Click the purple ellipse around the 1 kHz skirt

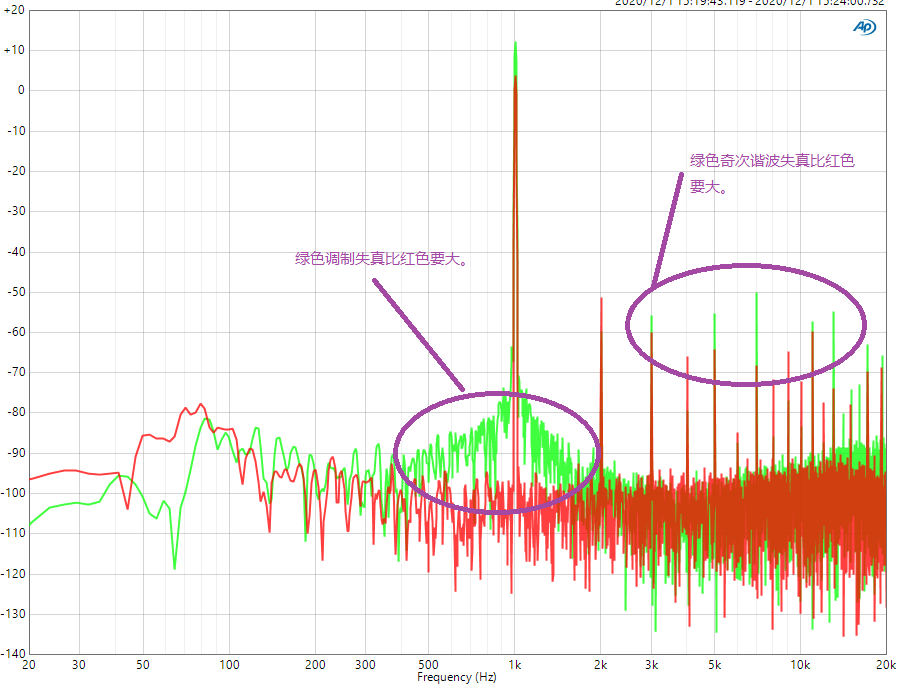click(496, 453)
